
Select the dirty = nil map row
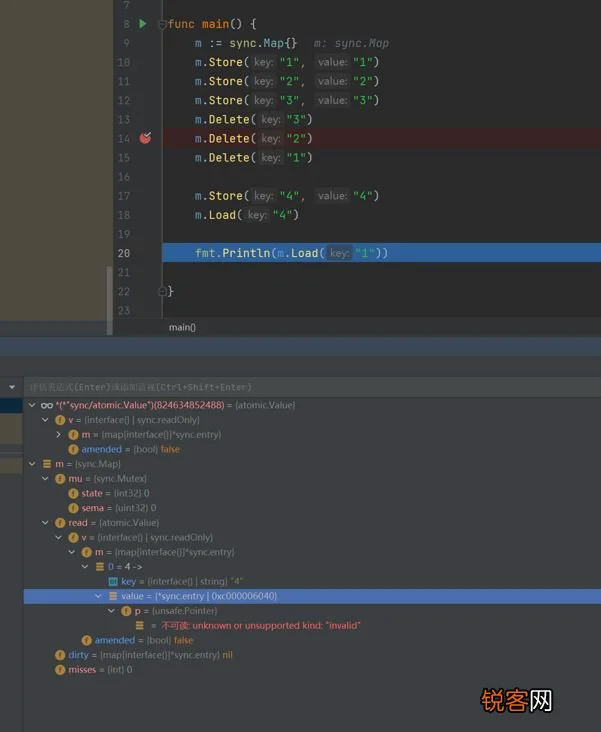point(144,655)
